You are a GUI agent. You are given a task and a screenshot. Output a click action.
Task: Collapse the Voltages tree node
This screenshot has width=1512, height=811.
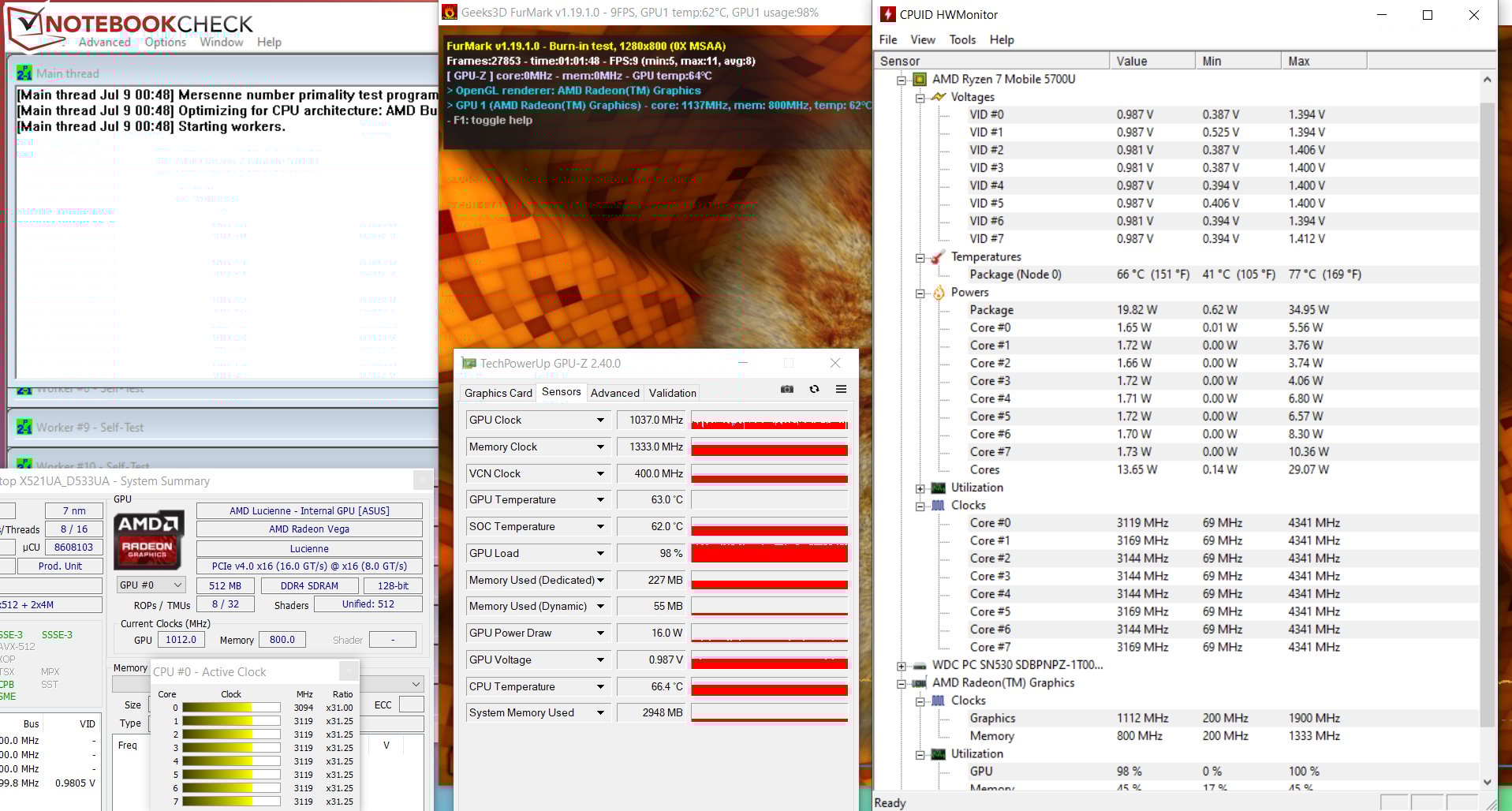(920, 98)
